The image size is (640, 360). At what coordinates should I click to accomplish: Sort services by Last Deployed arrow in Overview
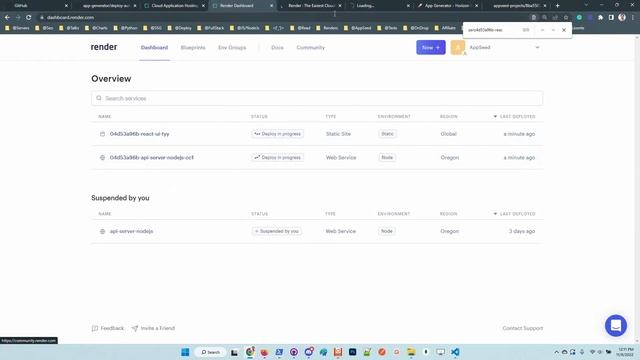tap(495, 117)
